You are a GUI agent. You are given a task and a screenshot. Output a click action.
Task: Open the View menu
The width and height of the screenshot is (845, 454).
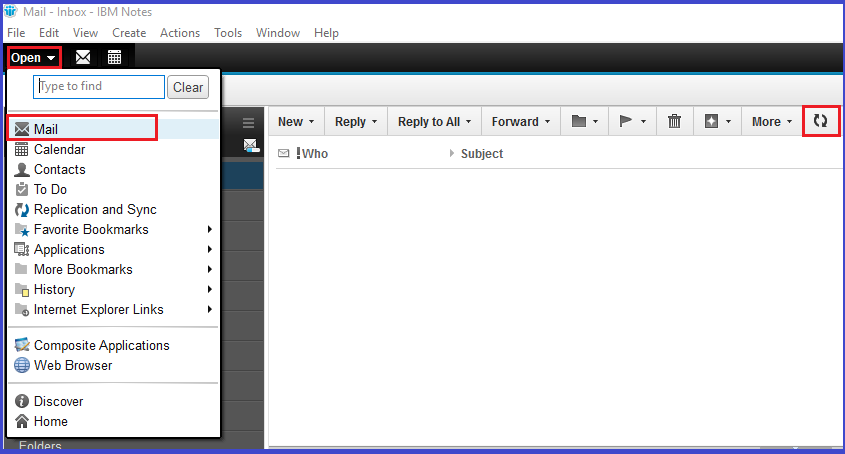85,33
